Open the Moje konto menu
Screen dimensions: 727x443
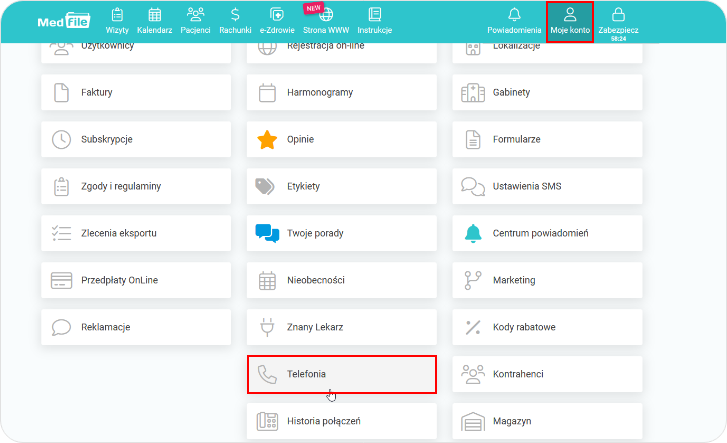570,20
